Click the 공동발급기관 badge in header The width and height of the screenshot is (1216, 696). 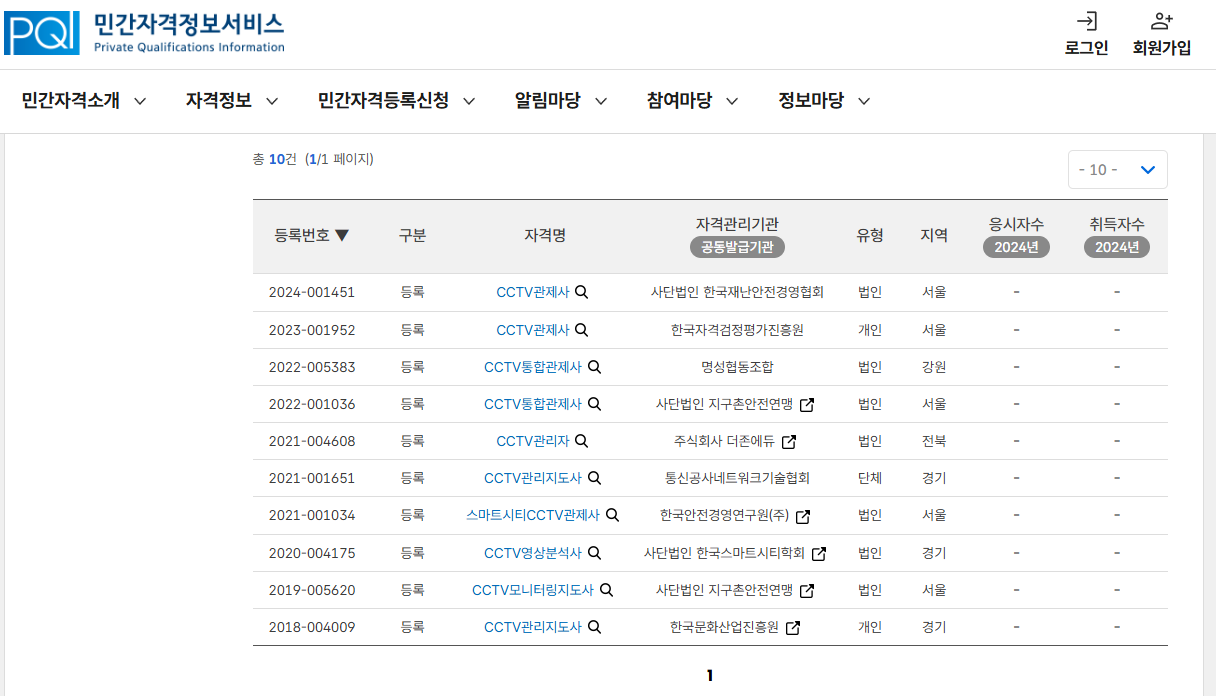tap(737, 247)
